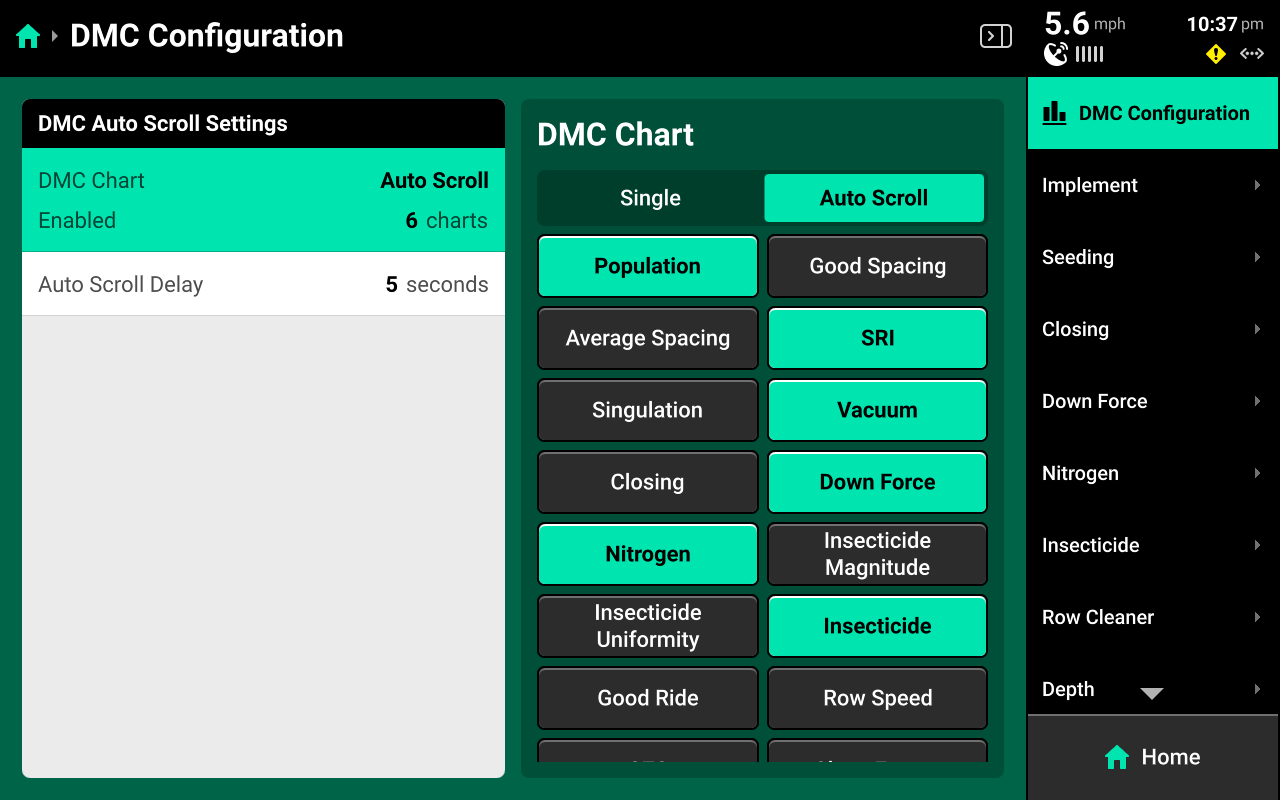Disable the Insecticide chart

[x=877, y=626]
